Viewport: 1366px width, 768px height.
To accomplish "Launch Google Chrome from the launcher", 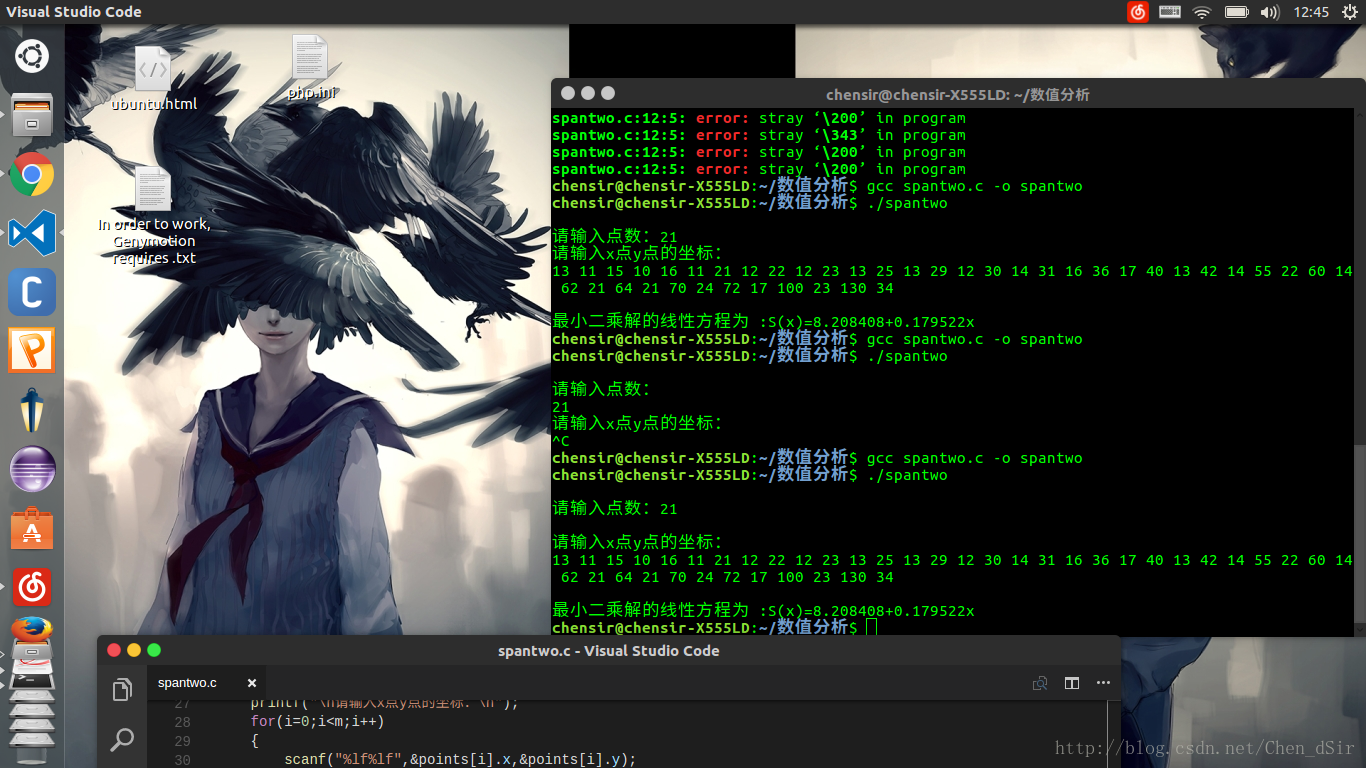I will [x=32, y=174].
